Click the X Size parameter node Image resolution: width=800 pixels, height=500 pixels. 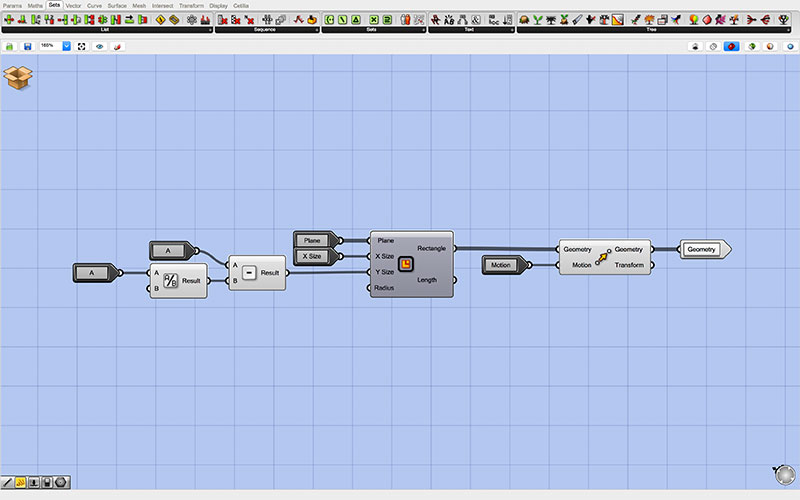316,256
